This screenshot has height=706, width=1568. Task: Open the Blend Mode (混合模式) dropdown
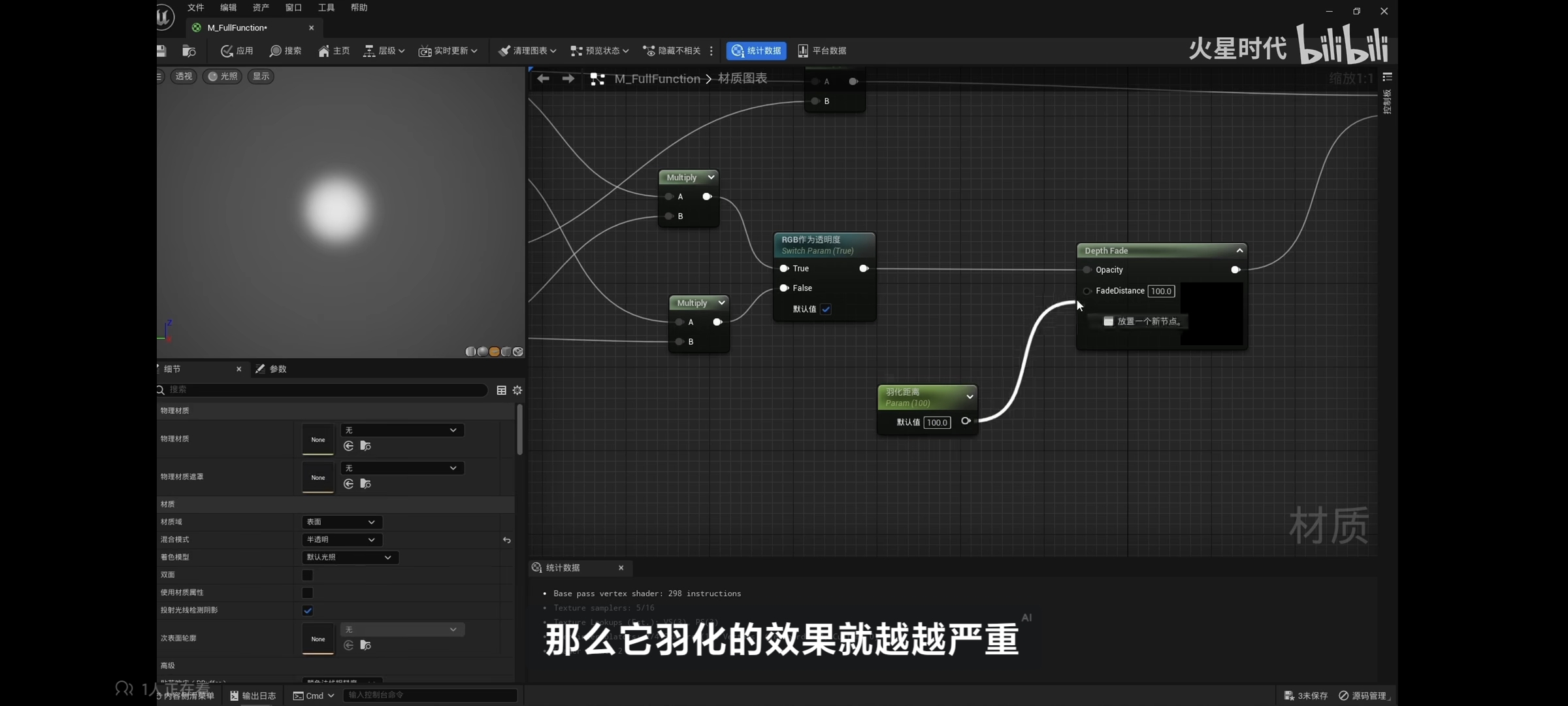tap(342, 540)
